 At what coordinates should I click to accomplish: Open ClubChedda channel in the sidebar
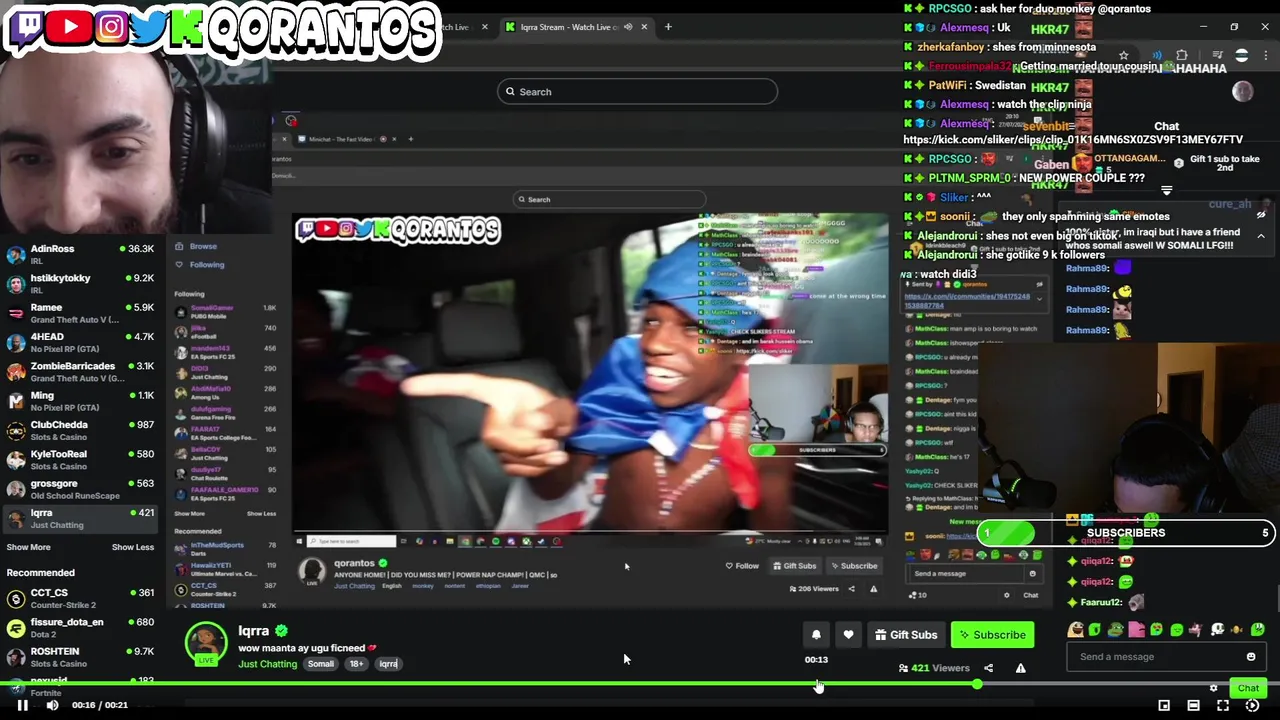82,430
